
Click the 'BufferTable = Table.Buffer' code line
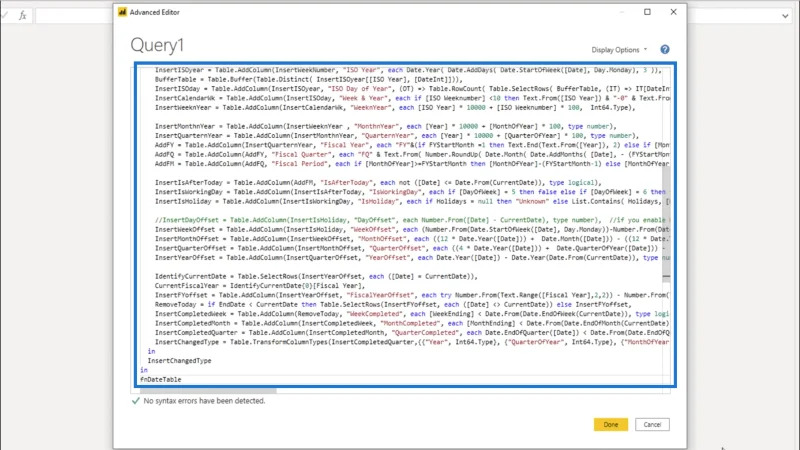309,80
